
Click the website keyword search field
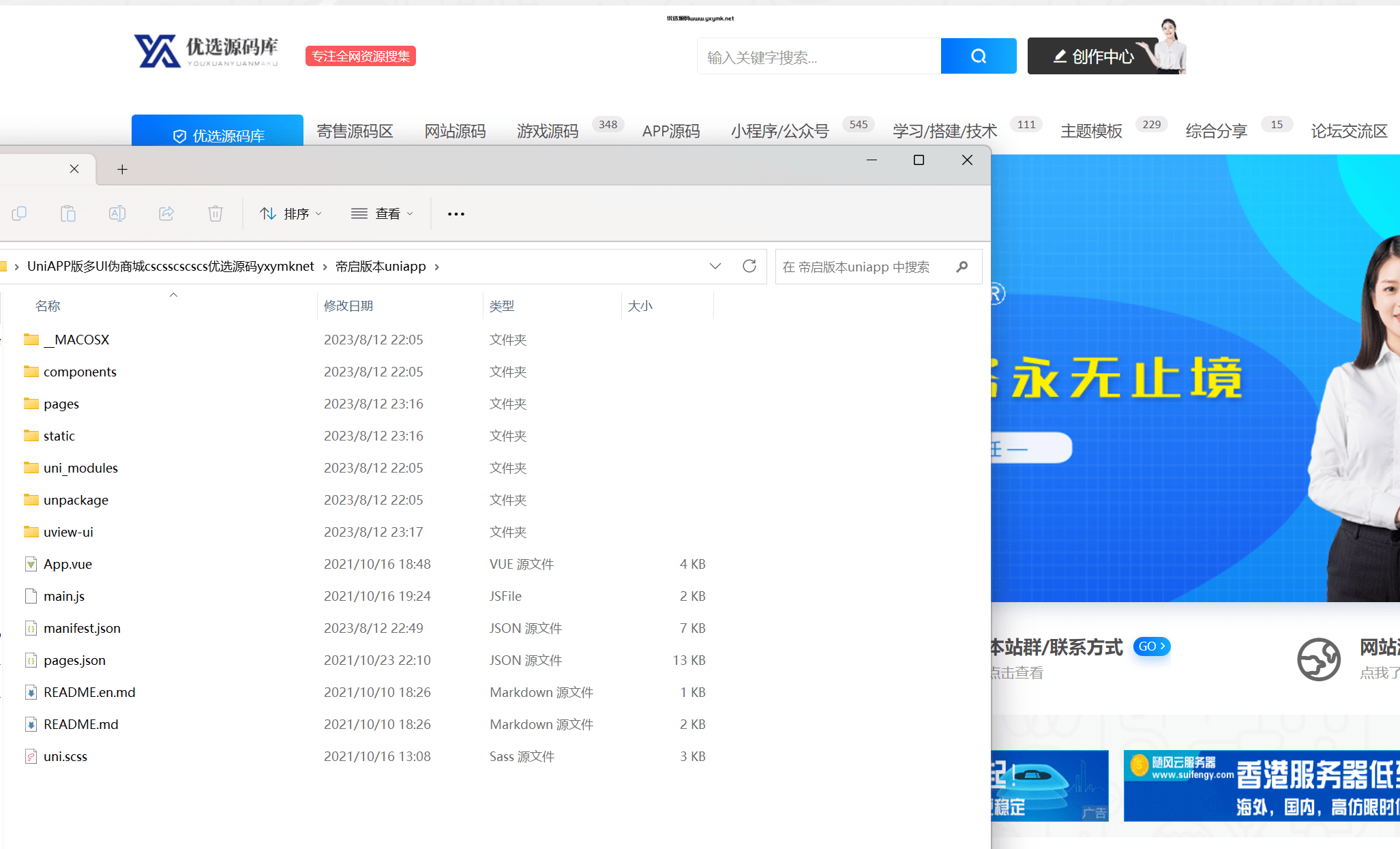tap(819, 56)
